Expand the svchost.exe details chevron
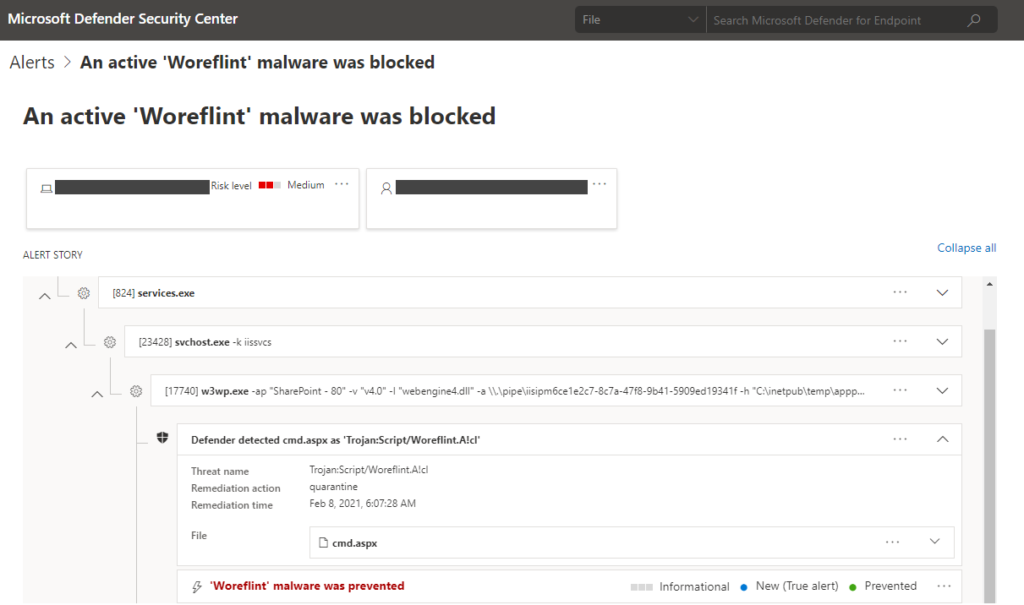The width and height of the screenshot is (1024, 605). click(x=941, y=341)
